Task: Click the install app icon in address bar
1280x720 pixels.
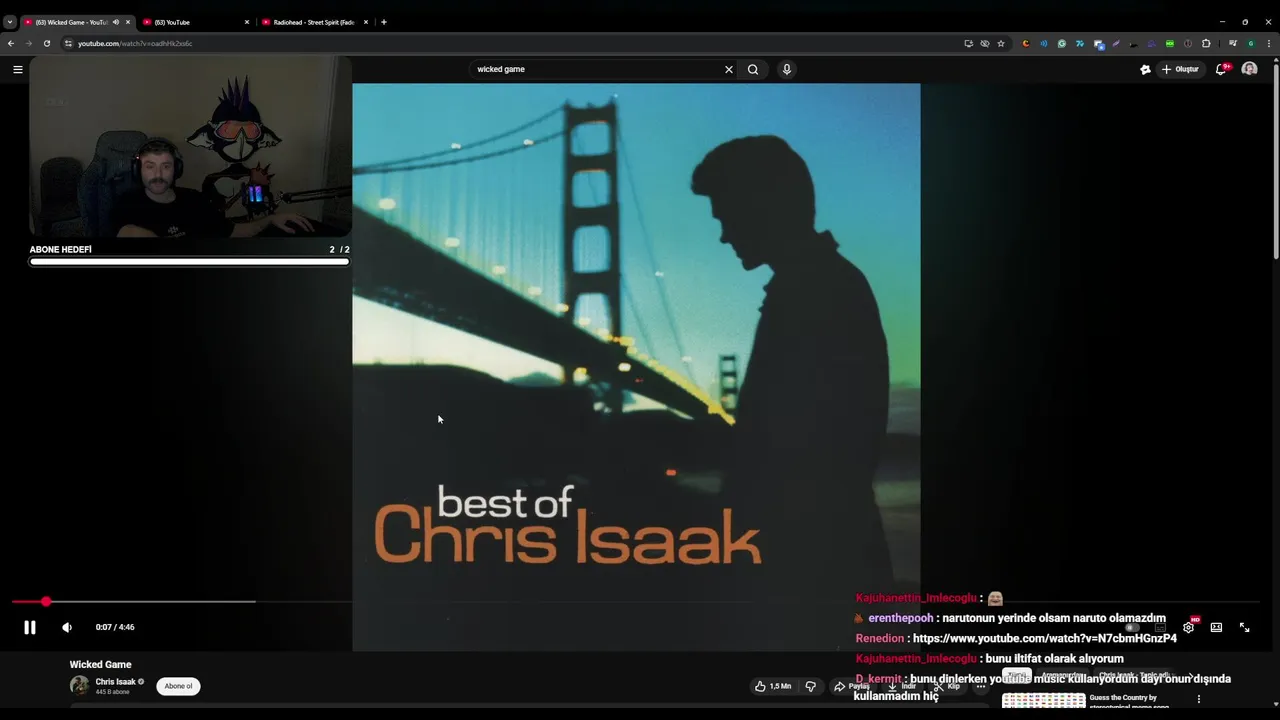Action: point(968,43)
